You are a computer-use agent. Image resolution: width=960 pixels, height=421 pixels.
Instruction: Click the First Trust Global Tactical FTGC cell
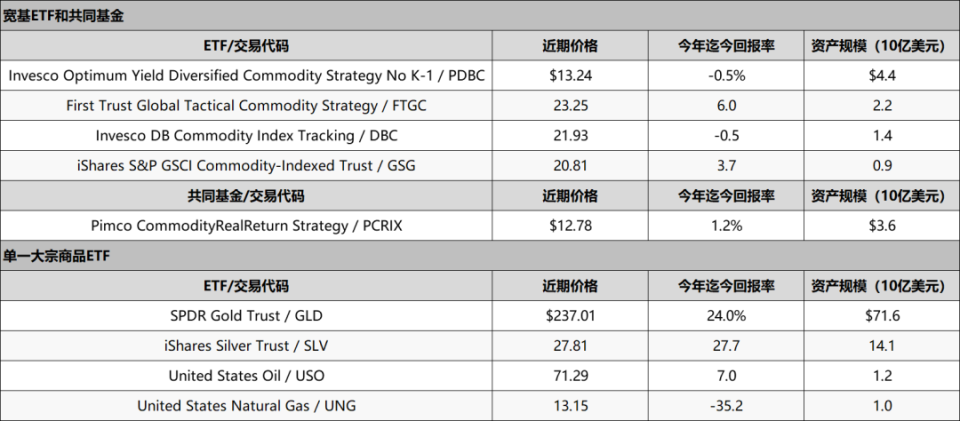[x=246, y=106]
